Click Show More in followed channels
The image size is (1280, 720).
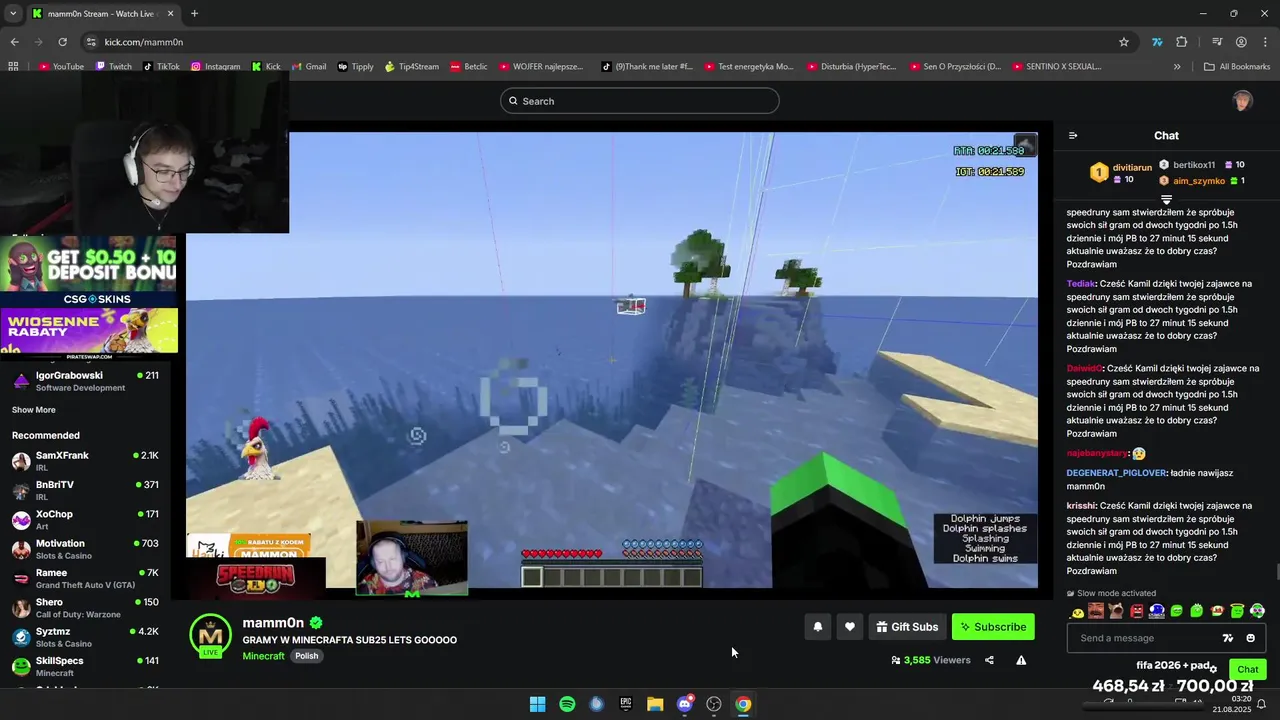[x=34, y=410]
